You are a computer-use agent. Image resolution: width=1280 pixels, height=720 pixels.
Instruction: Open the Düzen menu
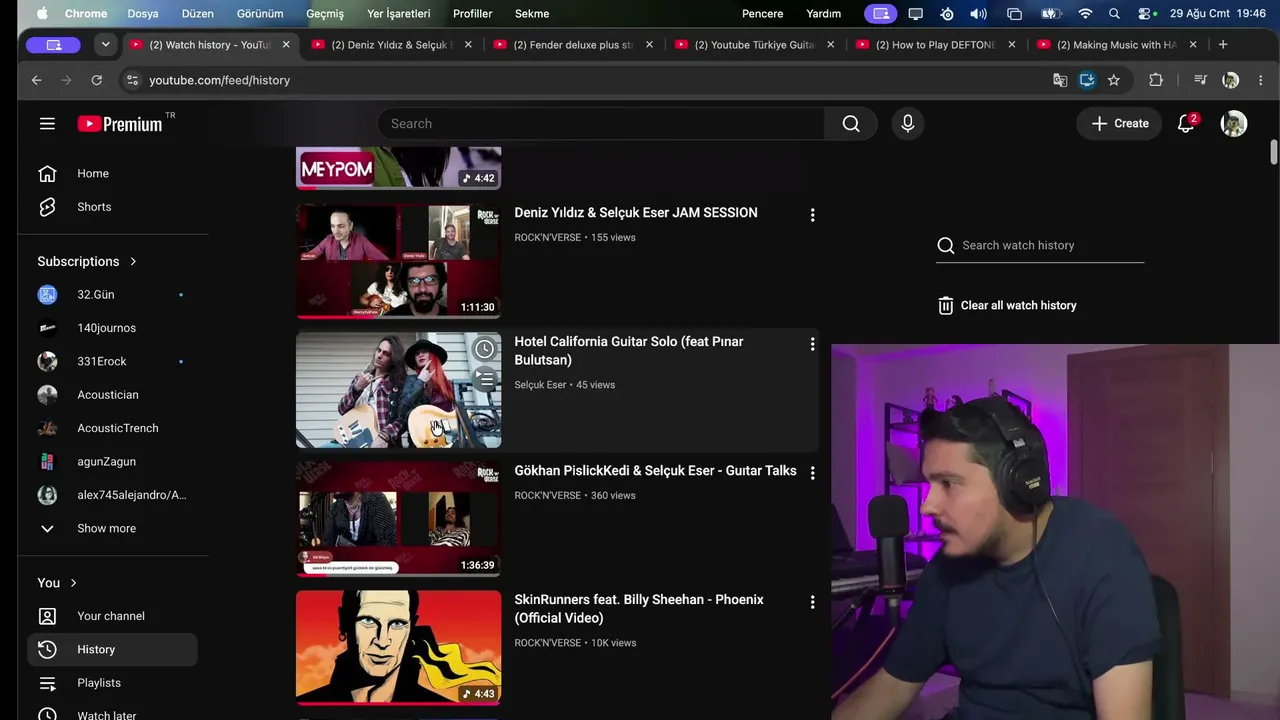[198, 13]
